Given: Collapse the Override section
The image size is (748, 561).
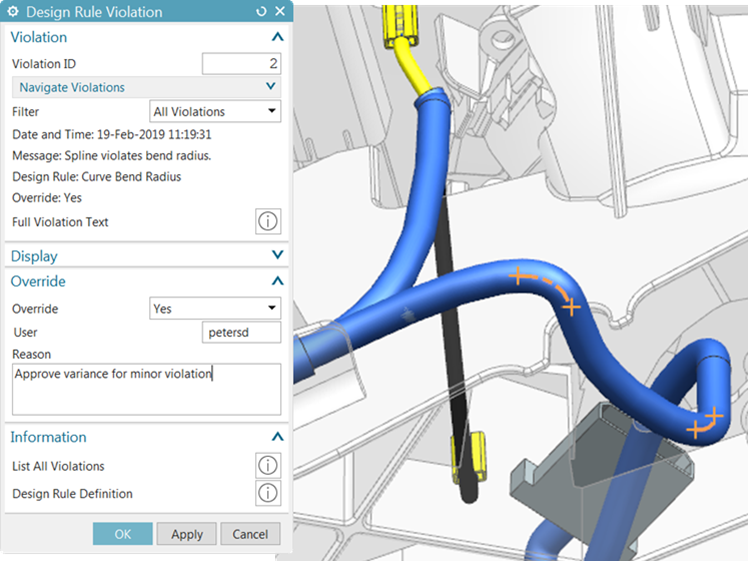Looking at the screenshot, I should [x=277, y=281].
